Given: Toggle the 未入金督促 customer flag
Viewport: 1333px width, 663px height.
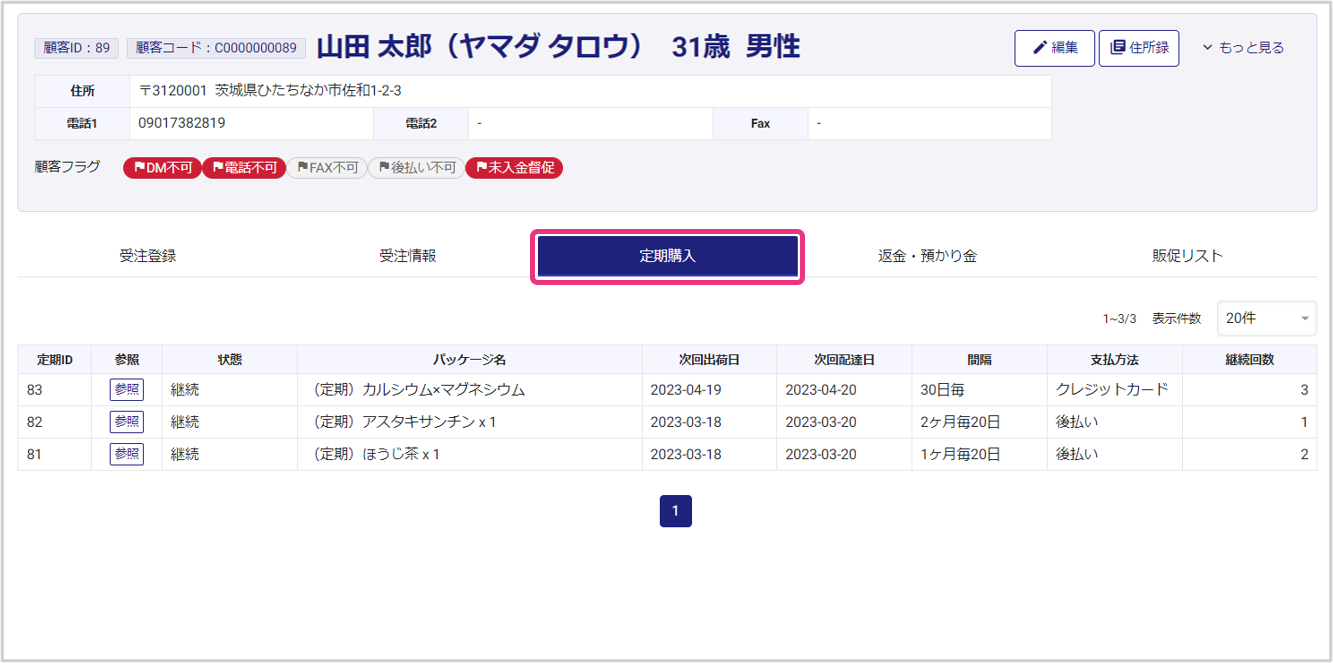Looking at the screenshot, I should point(514,168).
